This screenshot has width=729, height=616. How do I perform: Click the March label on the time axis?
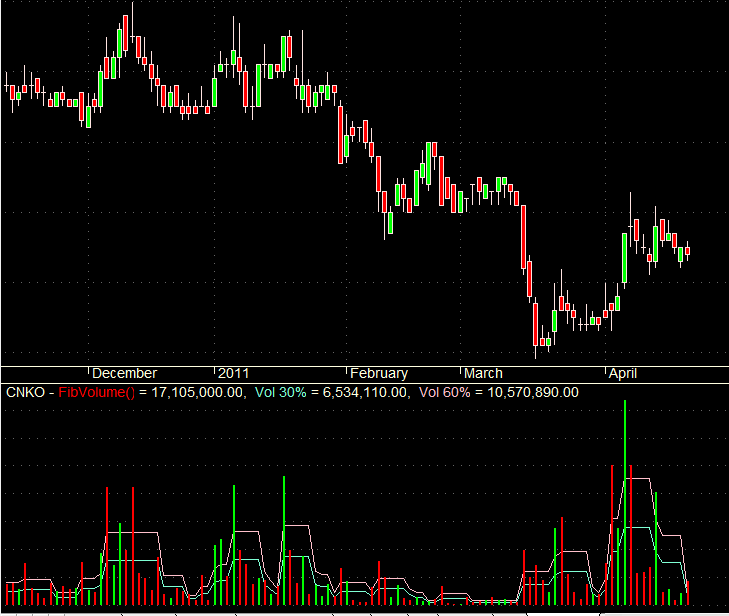(483, 373)
